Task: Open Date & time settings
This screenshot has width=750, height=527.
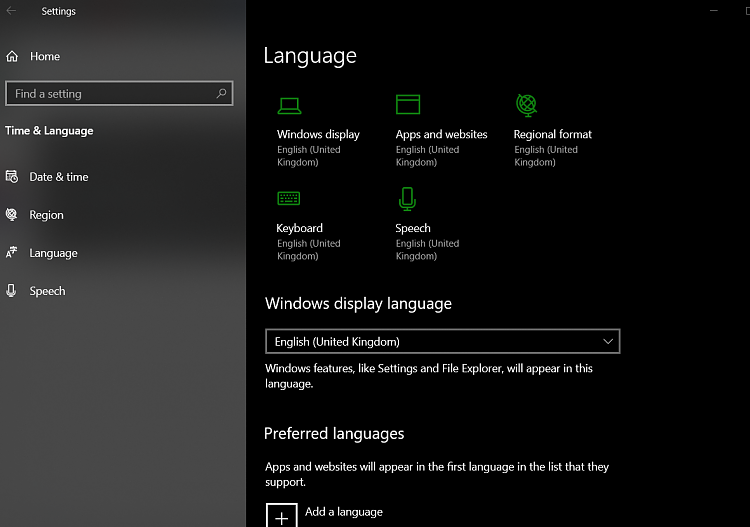Action: click(59, 177)
